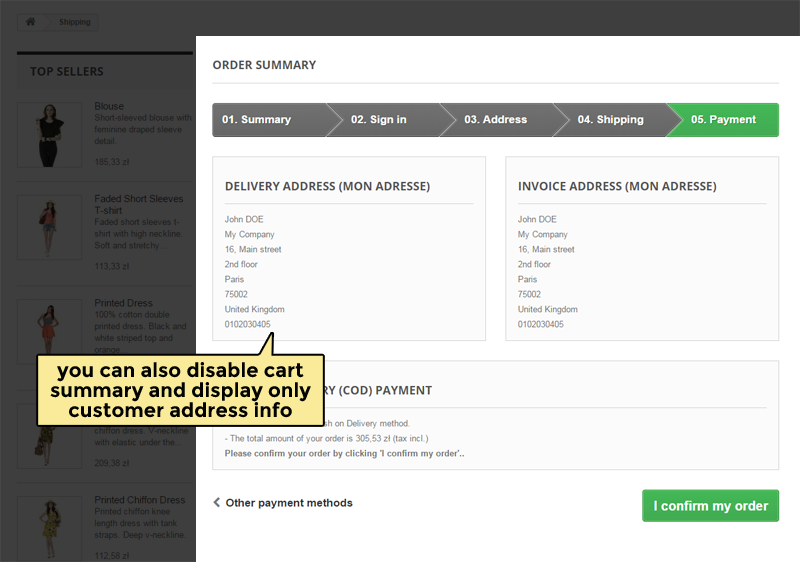
Task: Open the Blouse product thumbnail
Action: tap(49, 134)
